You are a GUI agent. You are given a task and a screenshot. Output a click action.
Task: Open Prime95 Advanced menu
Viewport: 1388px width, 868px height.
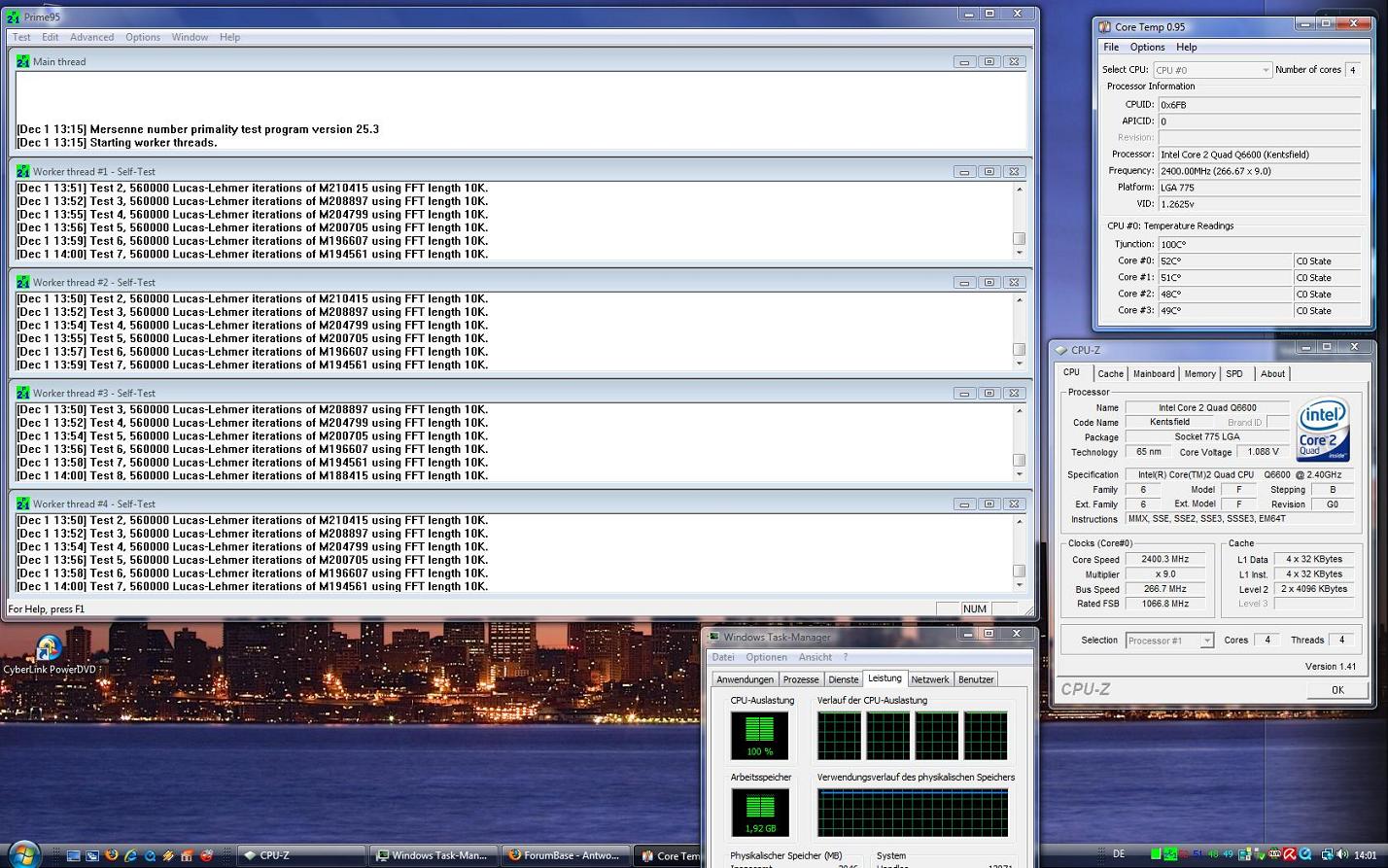[x=91, y=37]
